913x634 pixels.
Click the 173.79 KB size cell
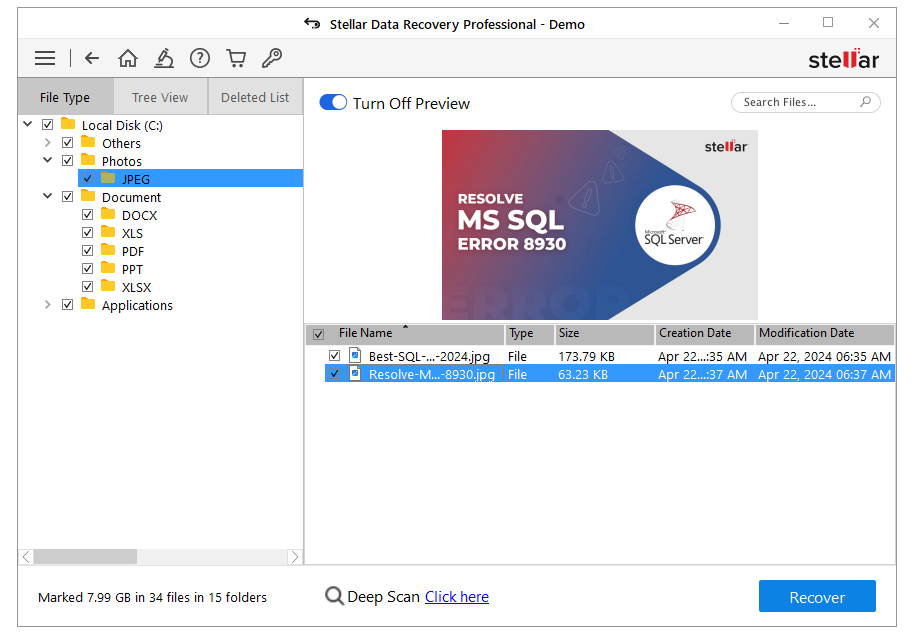(586, 356)
